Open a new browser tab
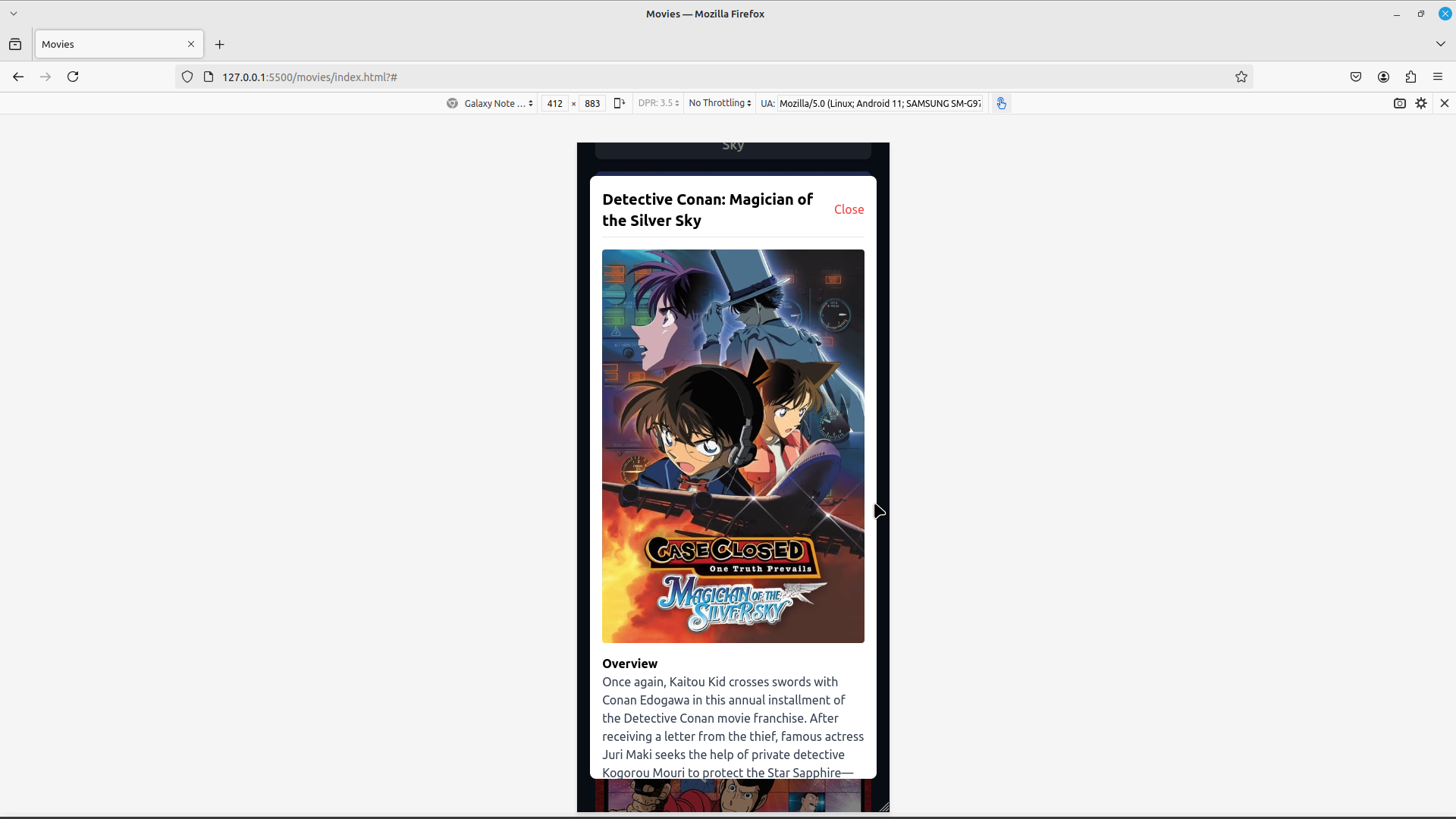 pyautogui.click(x=220, y=44)
